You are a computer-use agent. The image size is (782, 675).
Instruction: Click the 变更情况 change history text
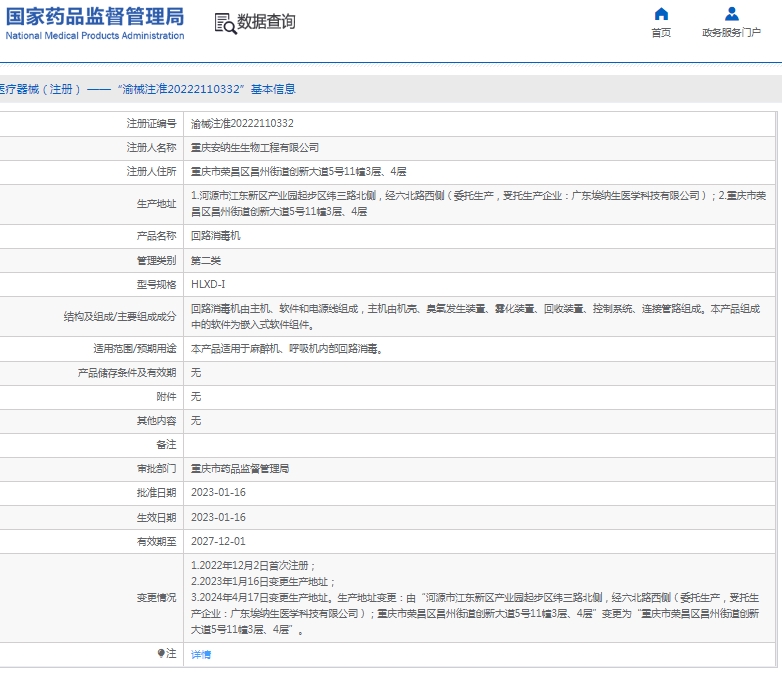pos(475,598)
